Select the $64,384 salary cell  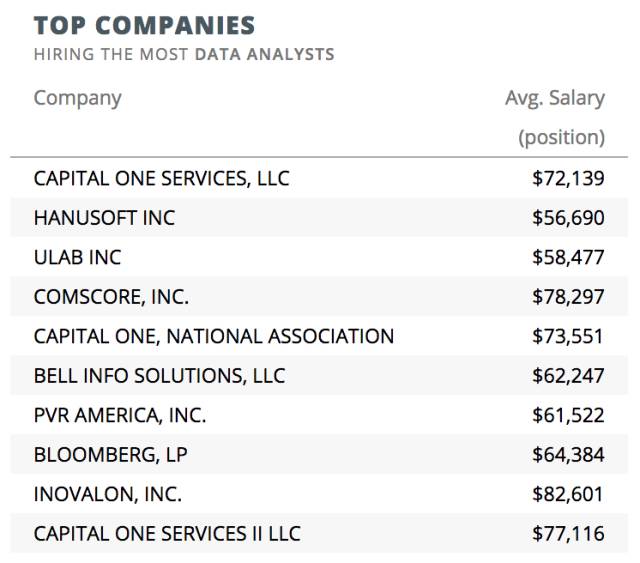point(568,455)
